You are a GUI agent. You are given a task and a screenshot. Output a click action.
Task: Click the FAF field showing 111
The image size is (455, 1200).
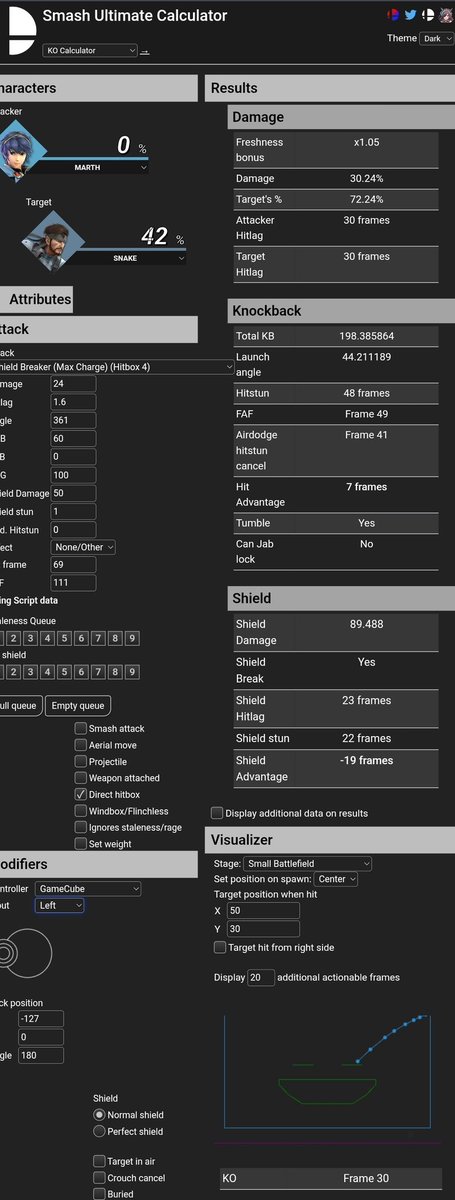73,582
